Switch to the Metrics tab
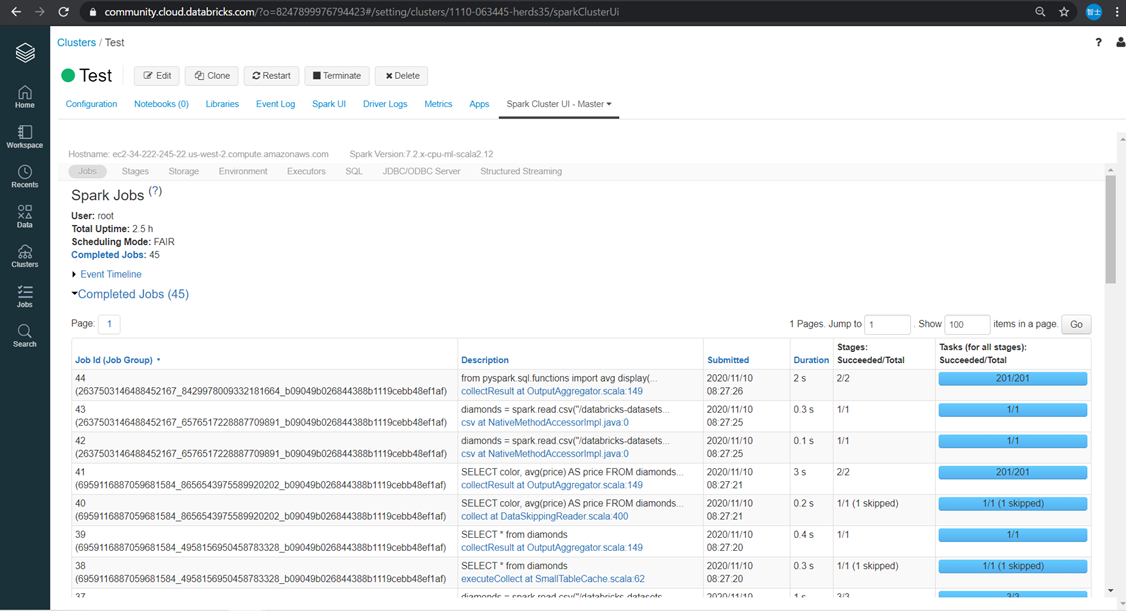 [438, 104]
